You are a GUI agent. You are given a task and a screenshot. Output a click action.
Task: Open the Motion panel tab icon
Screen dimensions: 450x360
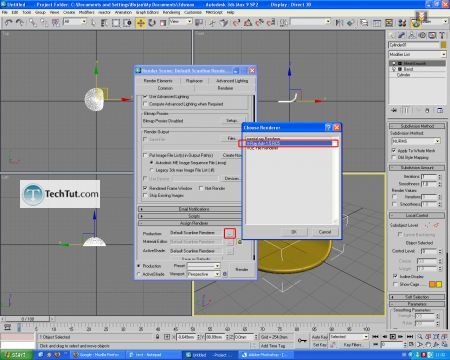click(x=422, y=35)
